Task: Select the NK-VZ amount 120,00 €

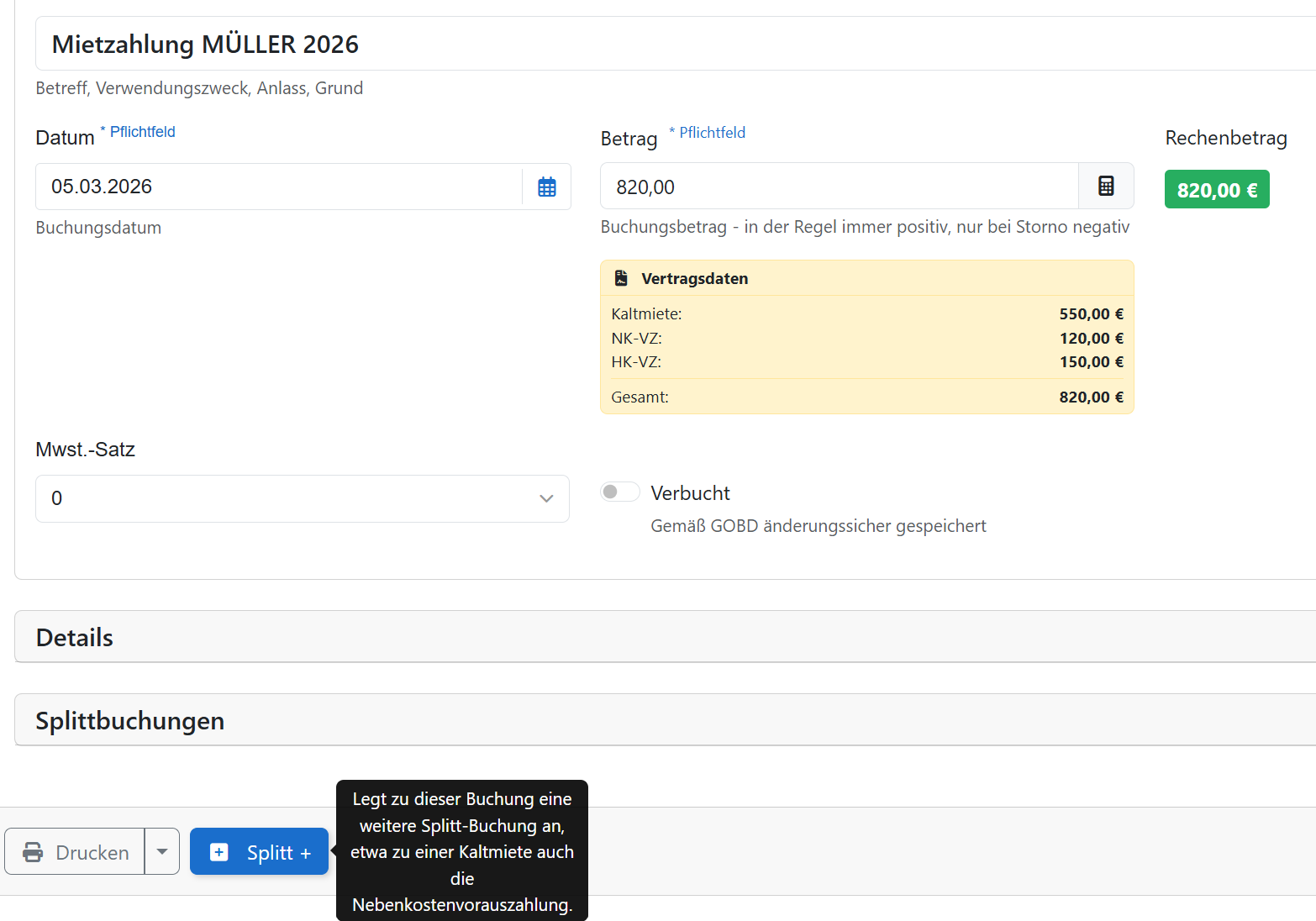Action: (1090, 339)
